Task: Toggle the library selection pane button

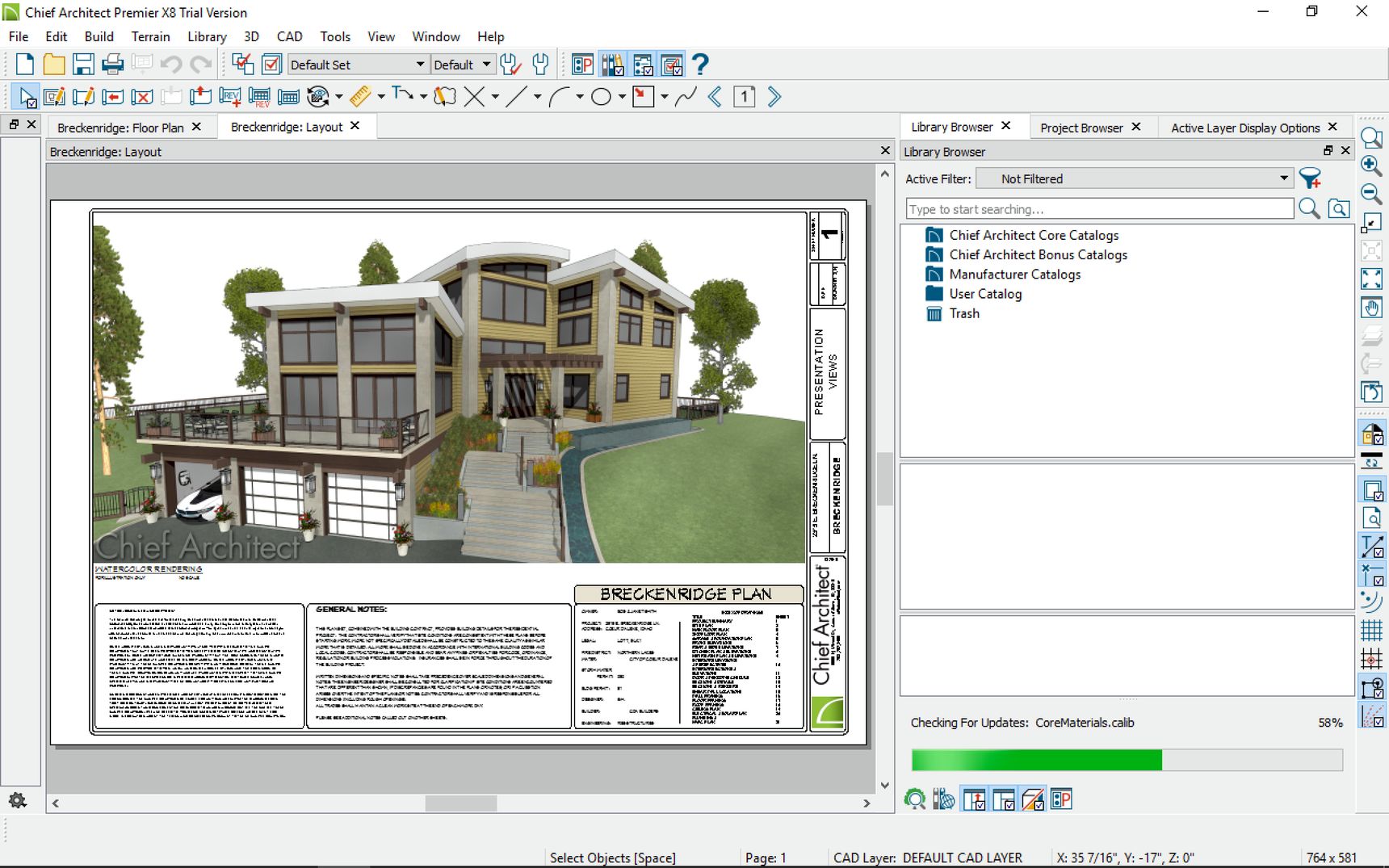Action: click(x=1004, y=799)
